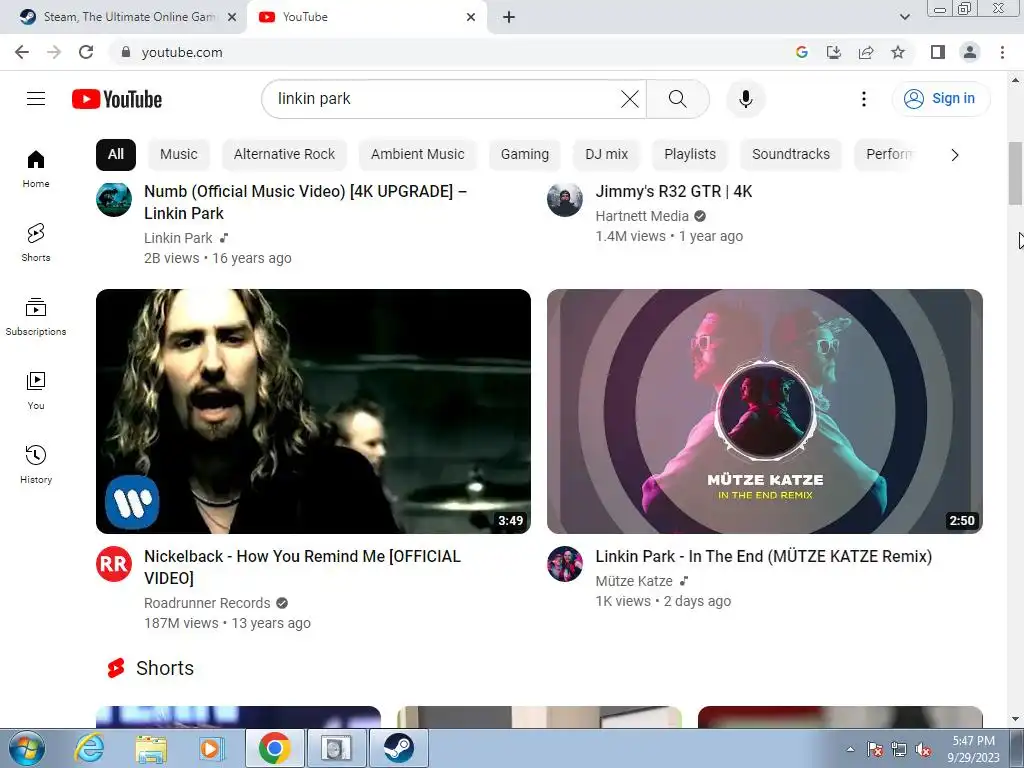1024x768 pixels.
Task: Click Mütze Katze channel avatar
Action: click(565, 564)
